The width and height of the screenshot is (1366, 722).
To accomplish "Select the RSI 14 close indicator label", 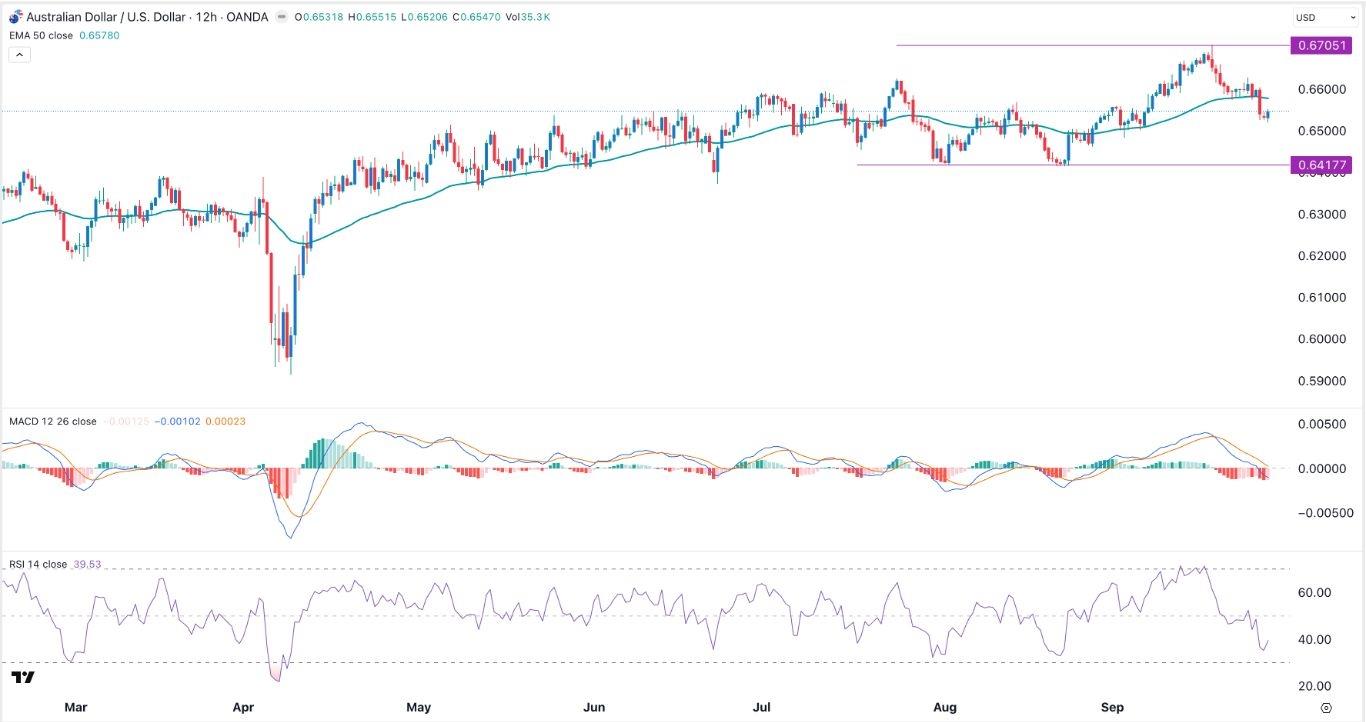I will tap(39, 565).
